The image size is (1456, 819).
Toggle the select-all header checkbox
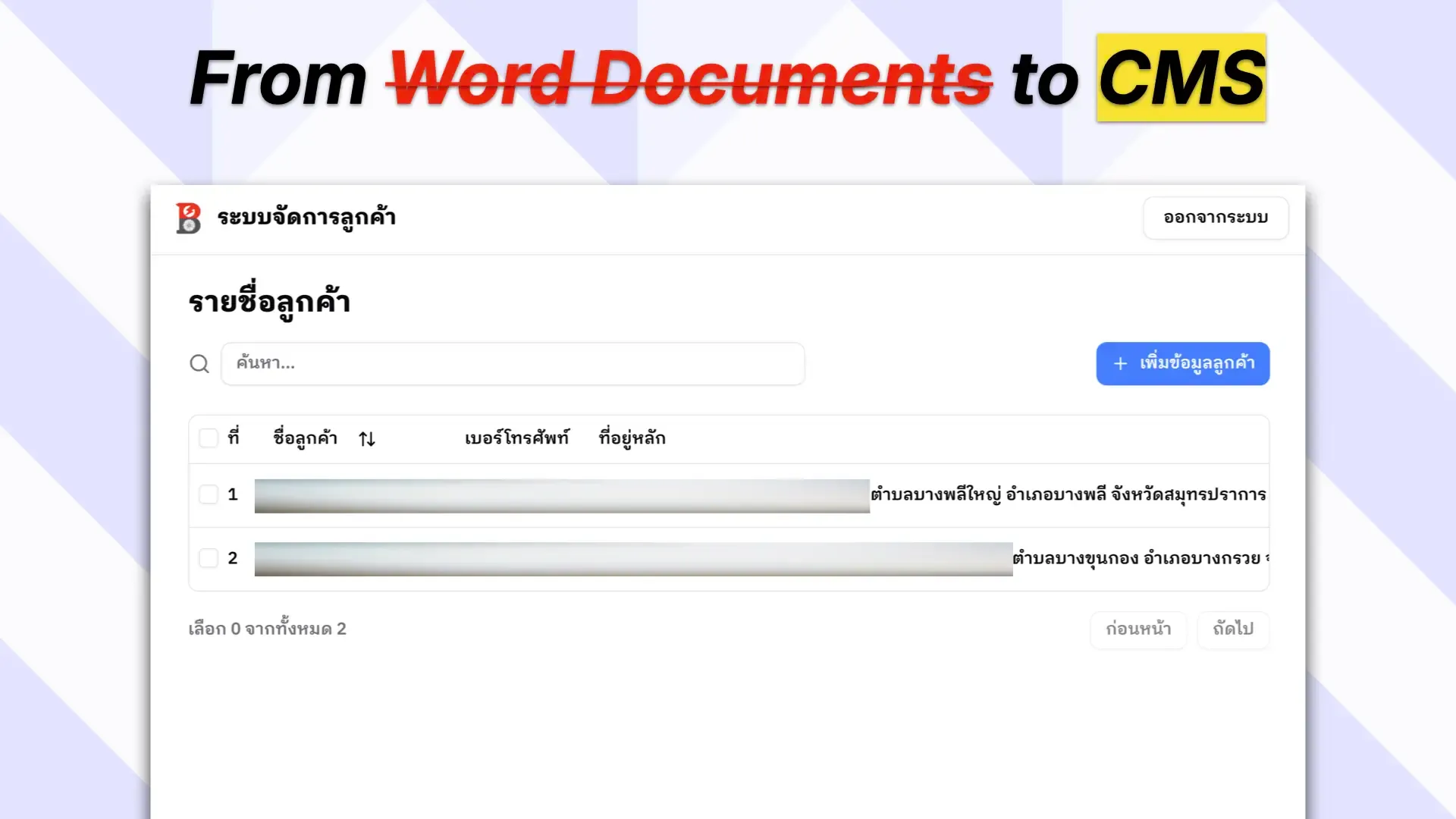tap(209, 438)
